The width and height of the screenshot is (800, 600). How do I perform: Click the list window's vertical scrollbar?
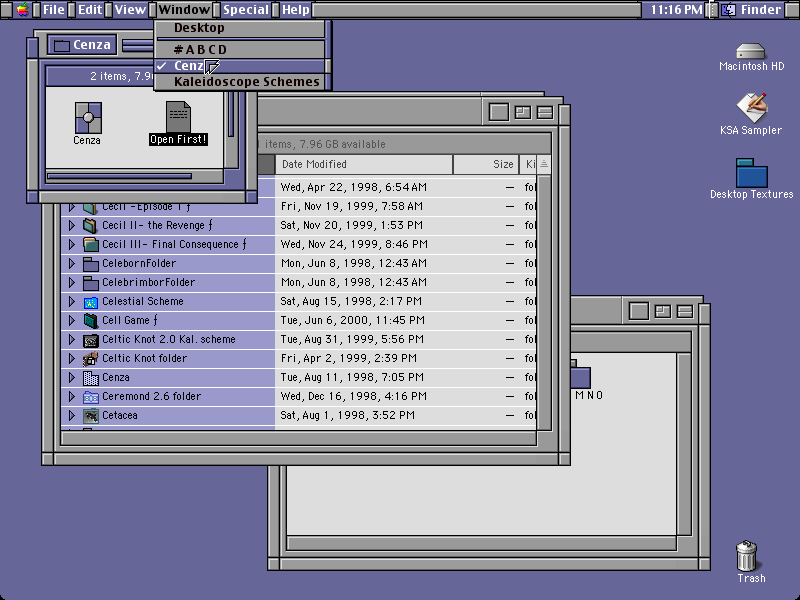544,303
